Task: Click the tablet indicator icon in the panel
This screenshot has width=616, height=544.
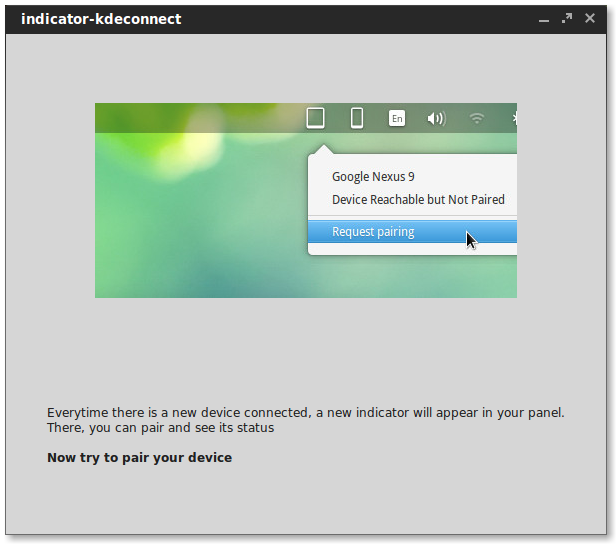Action: 315,118
